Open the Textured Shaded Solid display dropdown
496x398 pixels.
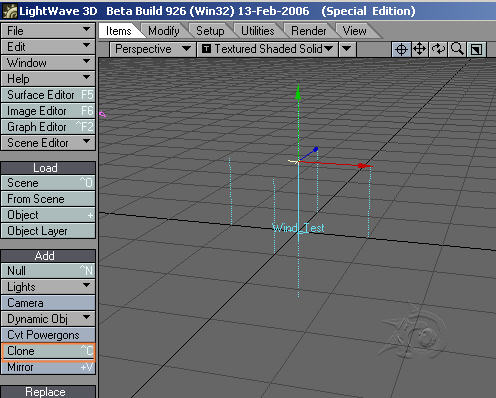[x=268, y=49]
